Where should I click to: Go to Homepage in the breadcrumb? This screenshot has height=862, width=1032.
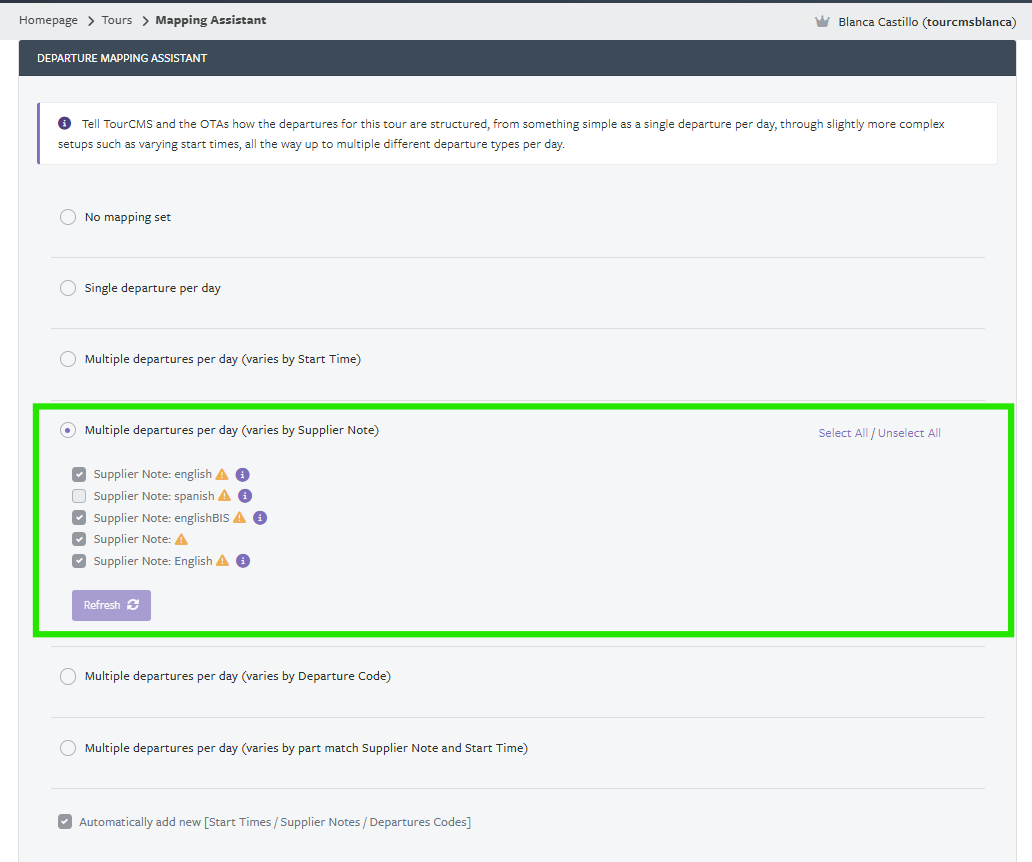[x=48, y=20]
